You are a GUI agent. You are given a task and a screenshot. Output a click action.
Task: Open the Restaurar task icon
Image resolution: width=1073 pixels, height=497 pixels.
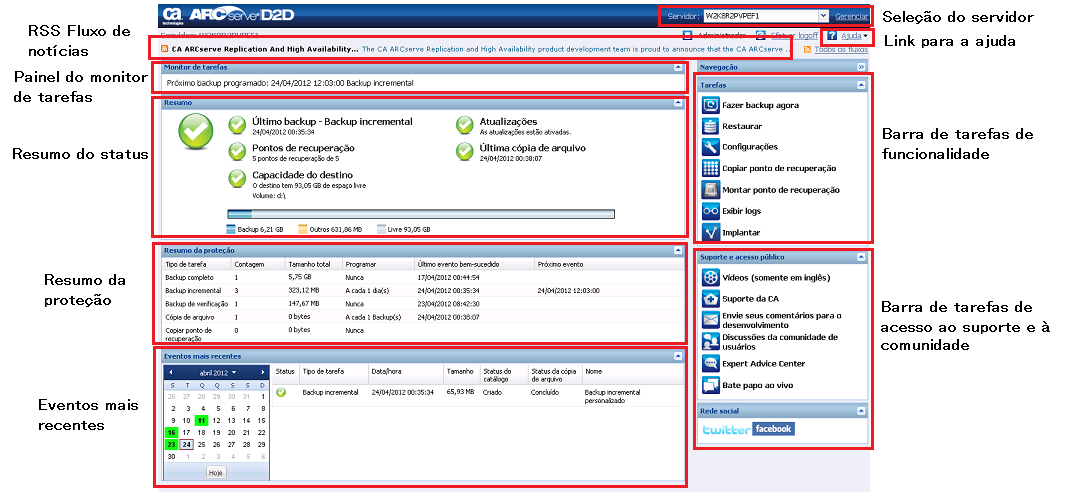[710, 126]
